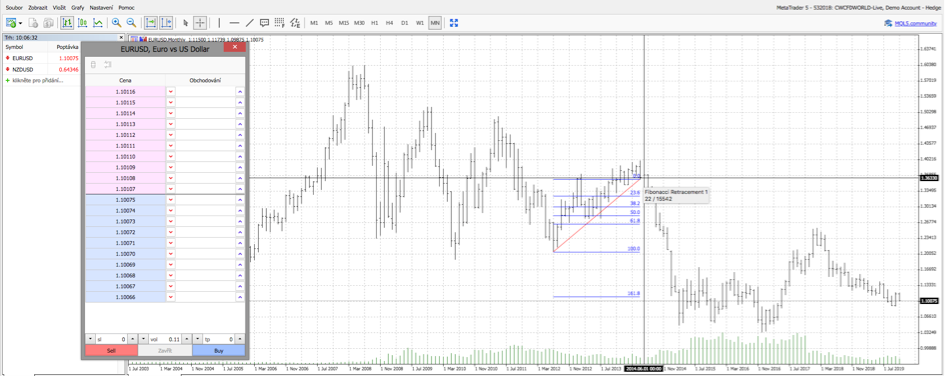Pick the horizontal line drawing tool
This screenshot has height=376, width=945.
pyautogui.click(x=234, y=23)
